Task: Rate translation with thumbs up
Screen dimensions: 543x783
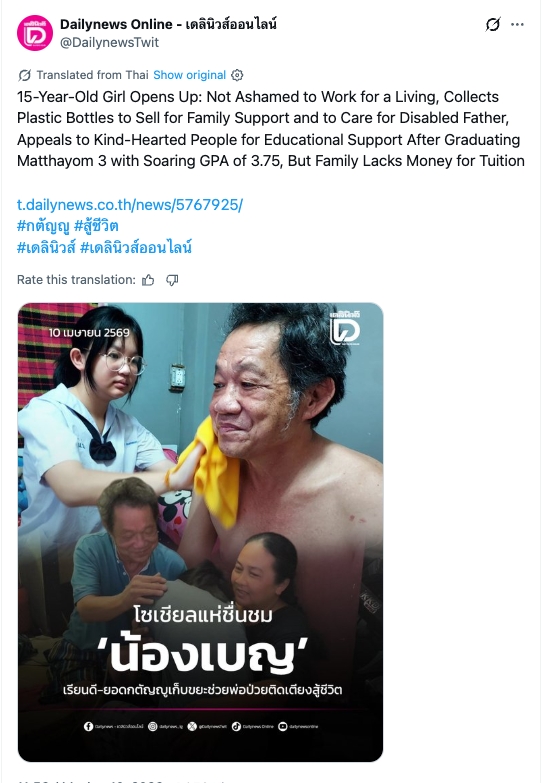Action: (x=148, y=280)
